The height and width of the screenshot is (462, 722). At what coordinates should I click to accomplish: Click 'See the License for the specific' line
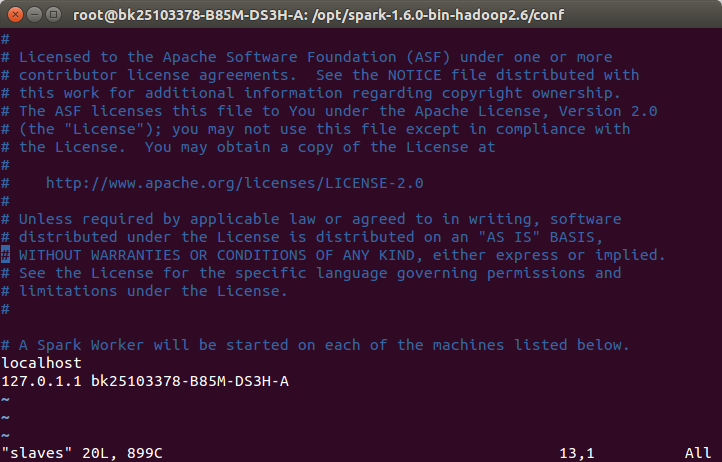point(311,273)
